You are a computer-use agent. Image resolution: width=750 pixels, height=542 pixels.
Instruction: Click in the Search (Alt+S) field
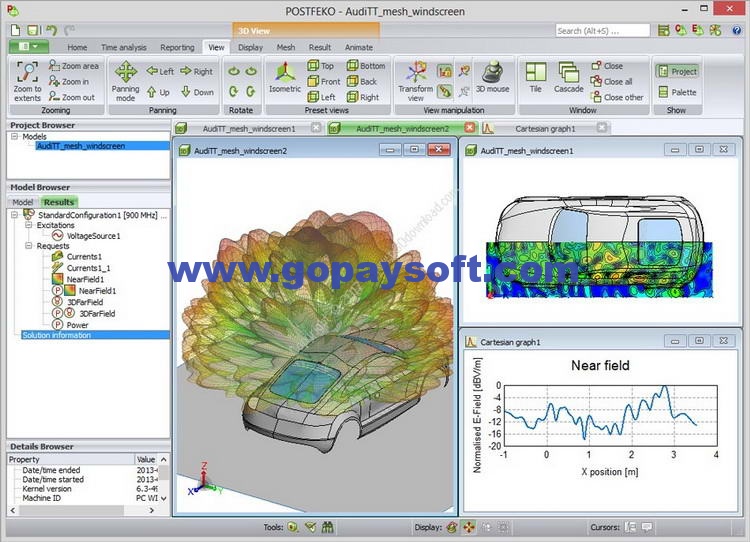(603, 31)
